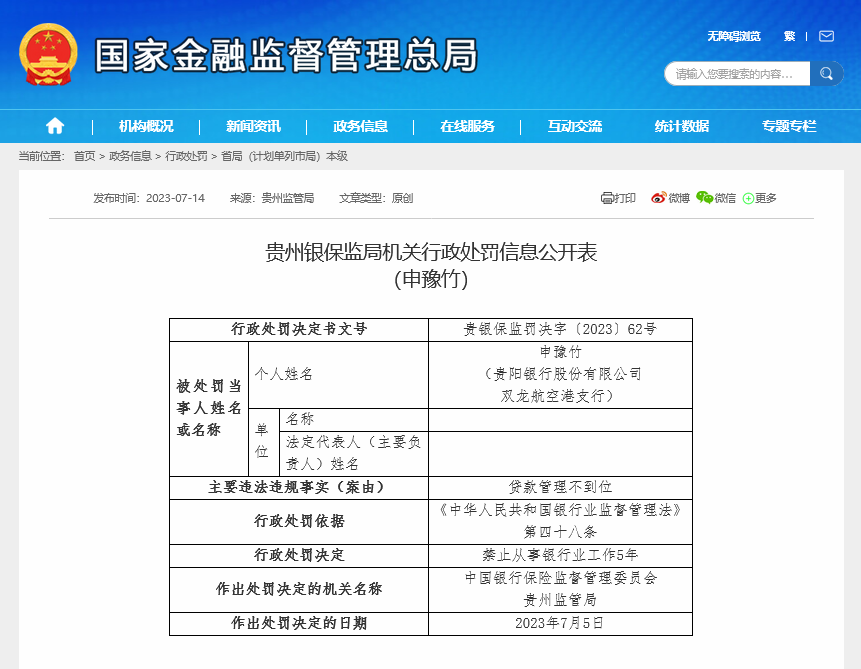Open 省局 (计划单列市局) 本级 breadcrumb
861x669 pixels.
click(x=284, y=156)
